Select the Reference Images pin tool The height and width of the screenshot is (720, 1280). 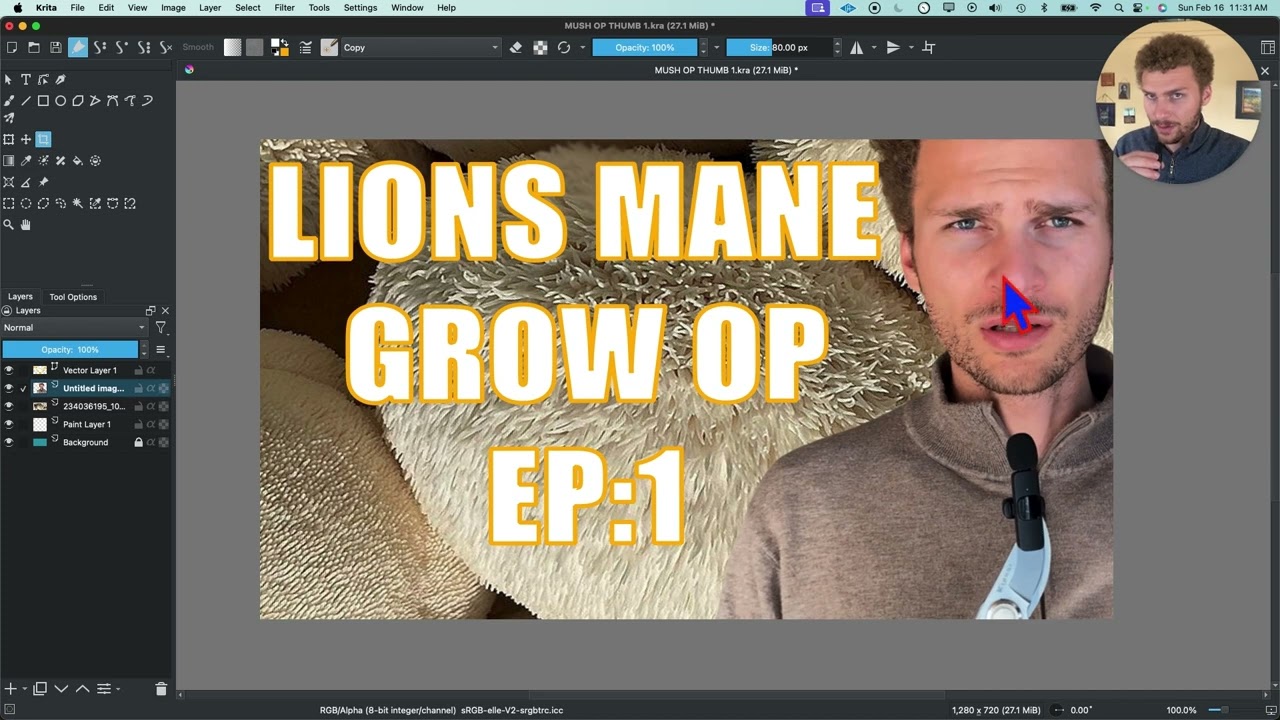pos(43,182)
